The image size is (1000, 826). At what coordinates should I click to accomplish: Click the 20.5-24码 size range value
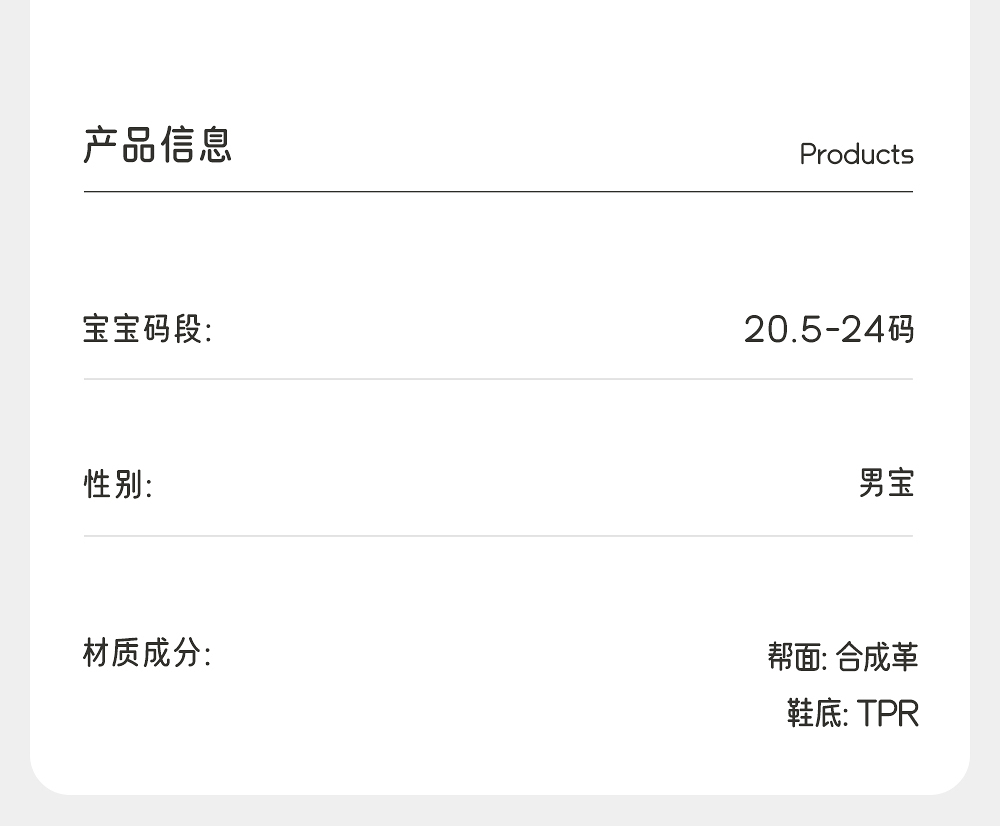tap(828, 329)
